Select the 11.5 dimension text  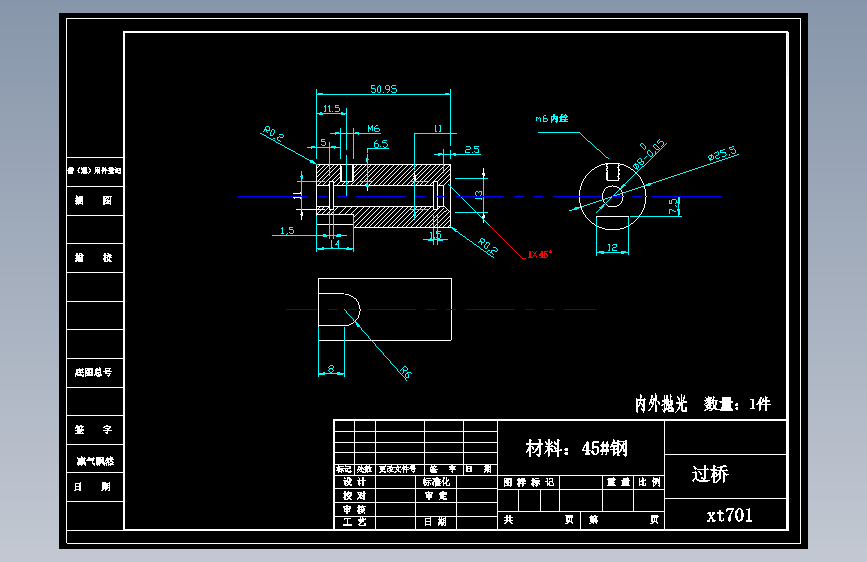click(332, 108)
